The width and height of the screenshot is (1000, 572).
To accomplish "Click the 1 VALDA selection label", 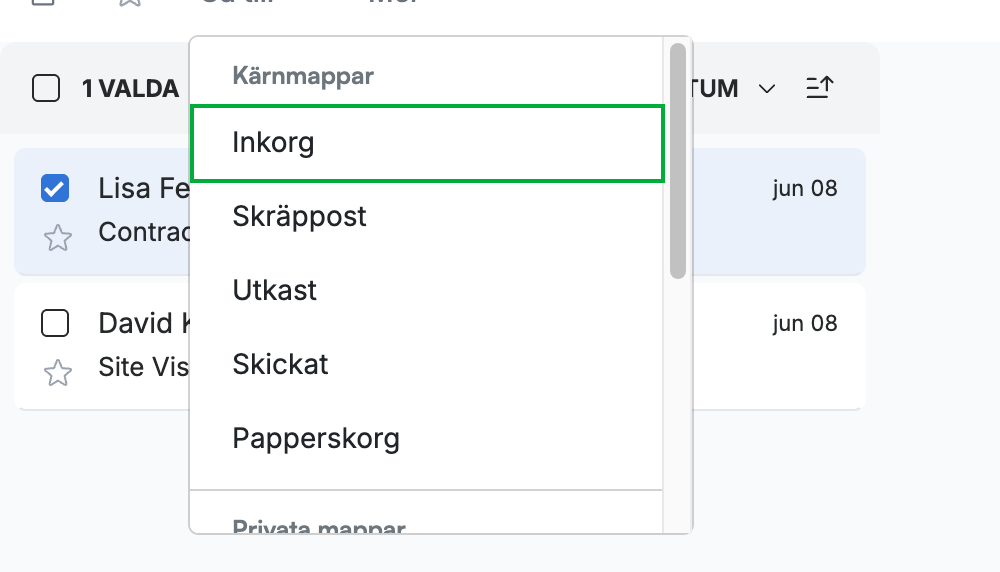I will 131,89.
